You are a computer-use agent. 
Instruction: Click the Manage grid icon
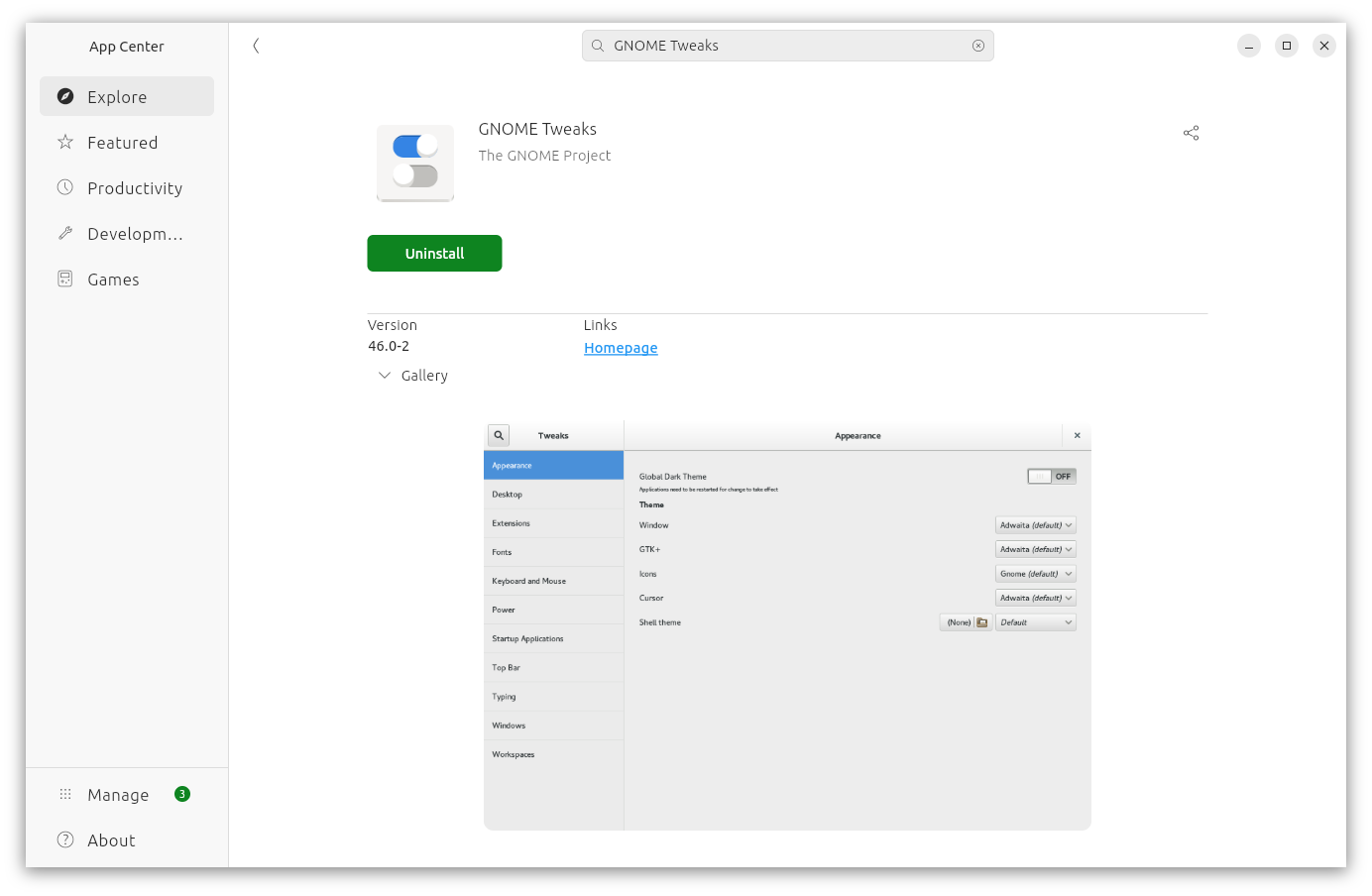(x=65, y=794)
